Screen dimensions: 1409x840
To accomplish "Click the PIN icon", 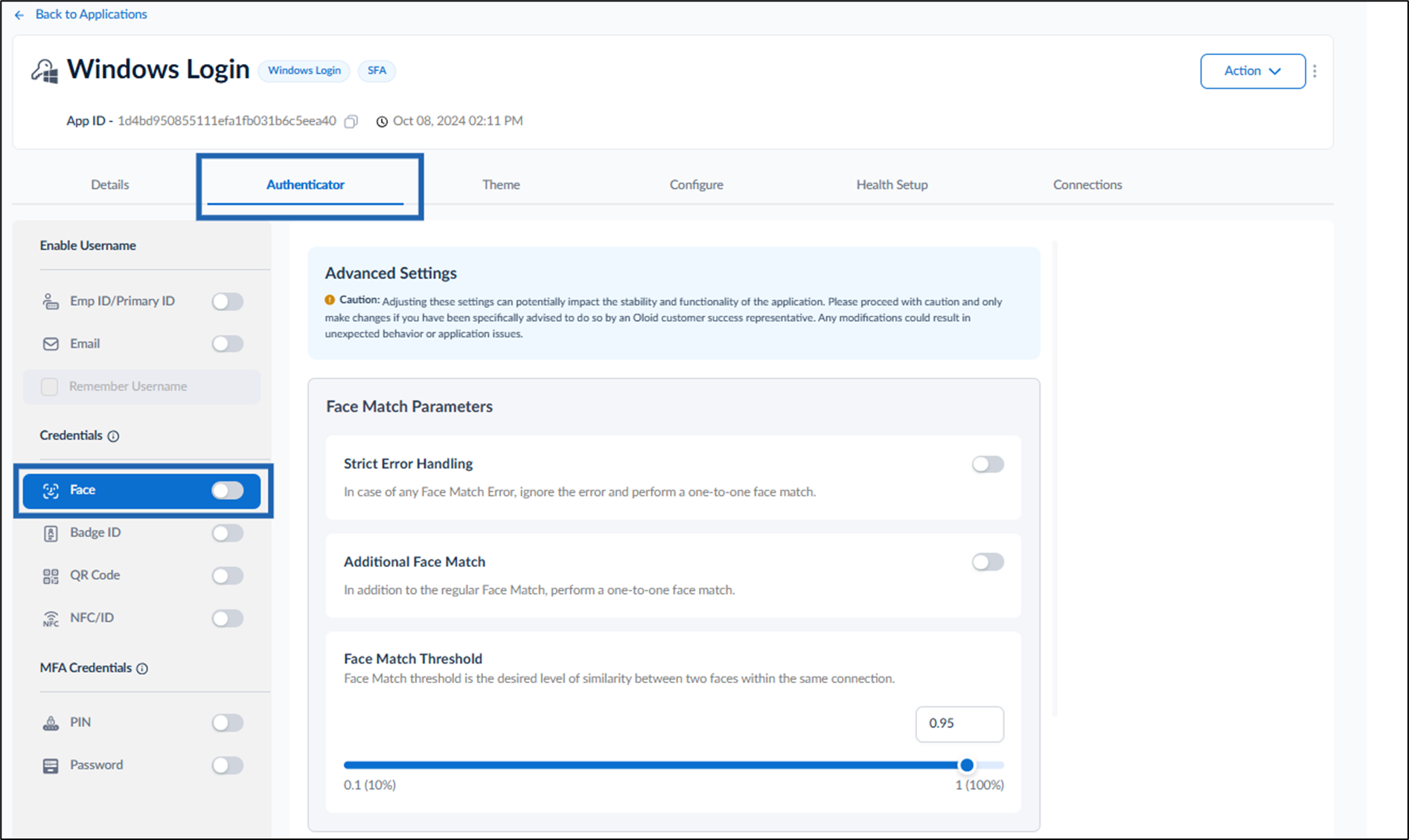I will point(51,723).
